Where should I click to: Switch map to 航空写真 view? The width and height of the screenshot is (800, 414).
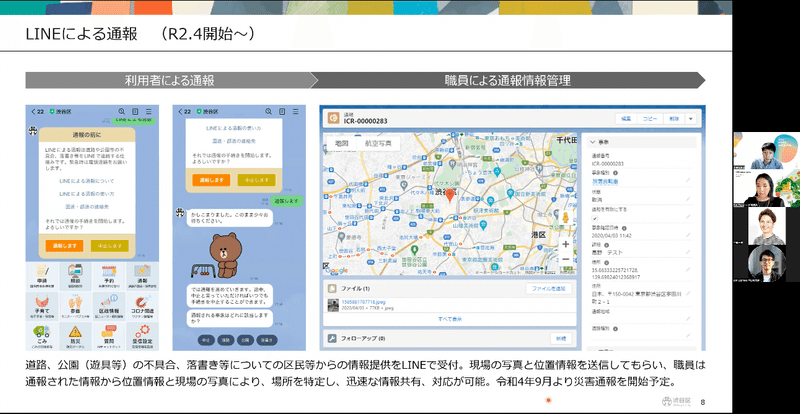(378, 144)
